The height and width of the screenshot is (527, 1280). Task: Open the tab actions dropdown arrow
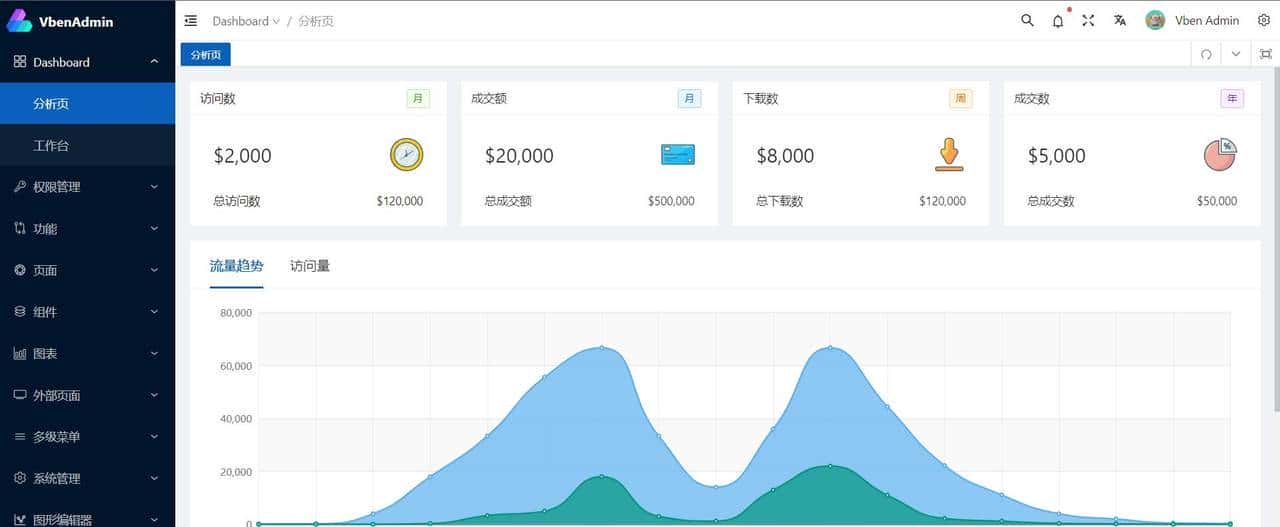tap(1236, 54)
